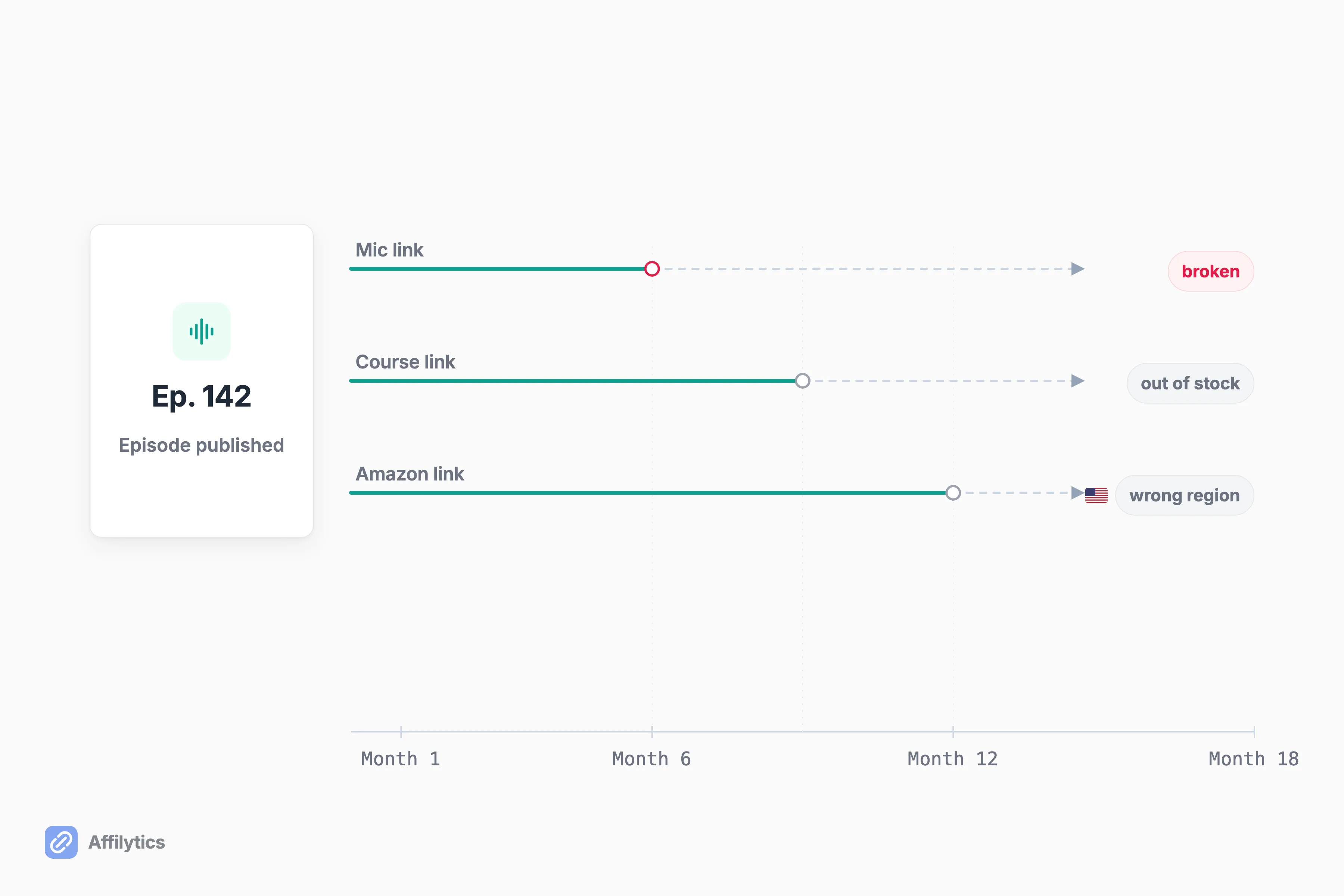Click the arrowhead ending Course link line
Screen dimensions: 1344x896
pos(1078,380)
